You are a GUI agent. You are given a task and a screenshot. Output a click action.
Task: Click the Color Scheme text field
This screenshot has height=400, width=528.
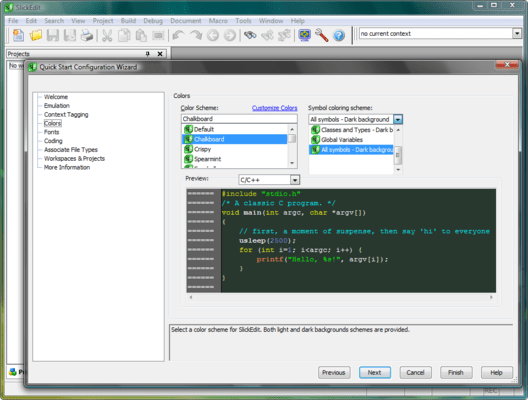(239, 119)
